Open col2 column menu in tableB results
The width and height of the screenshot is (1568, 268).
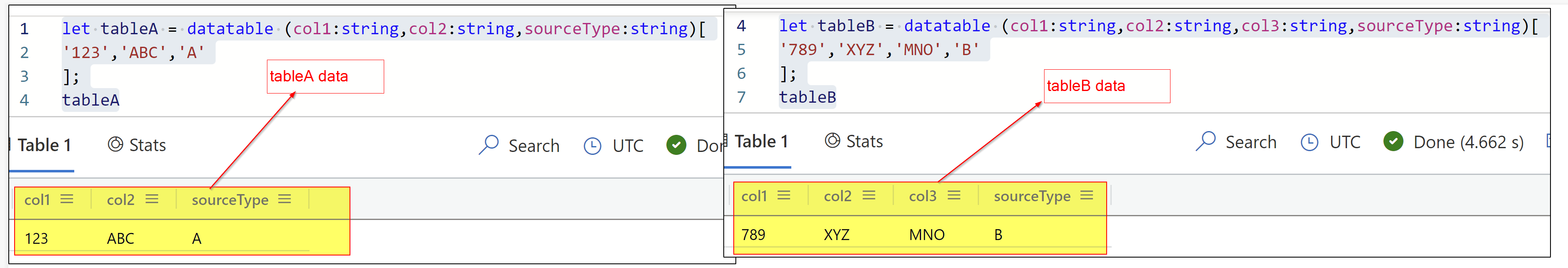[x=868, y=195]
